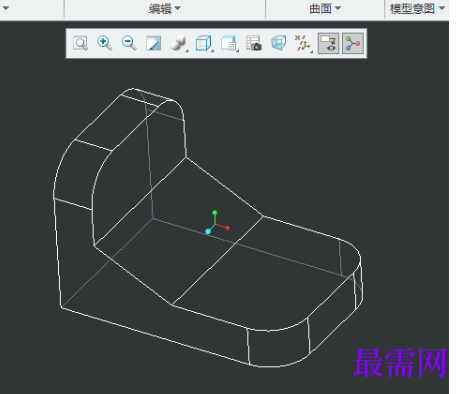
Task: Open Display Style shaded spheres icon
Action: tap(179, 43)
